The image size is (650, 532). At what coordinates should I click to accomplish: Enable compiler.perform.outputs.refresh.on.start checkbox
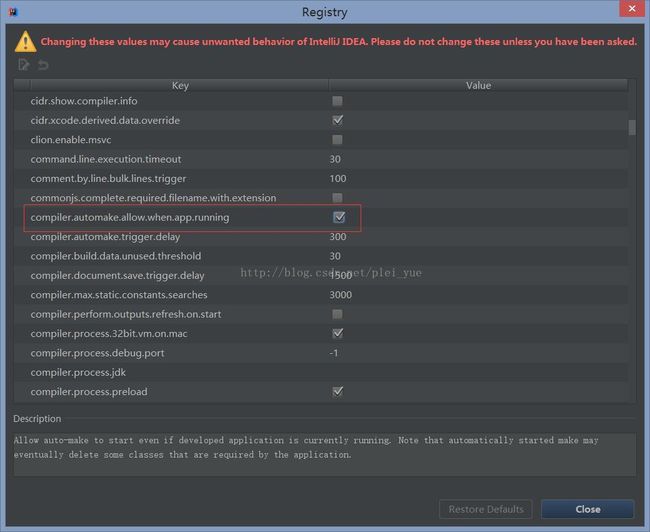pos(337,314)
